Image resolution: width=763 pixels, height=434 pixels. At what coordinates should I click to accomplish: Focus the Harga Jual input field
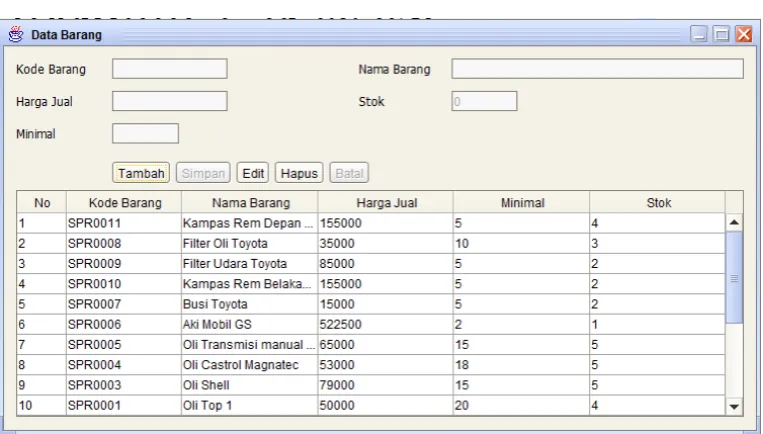[x=170, y=101]
